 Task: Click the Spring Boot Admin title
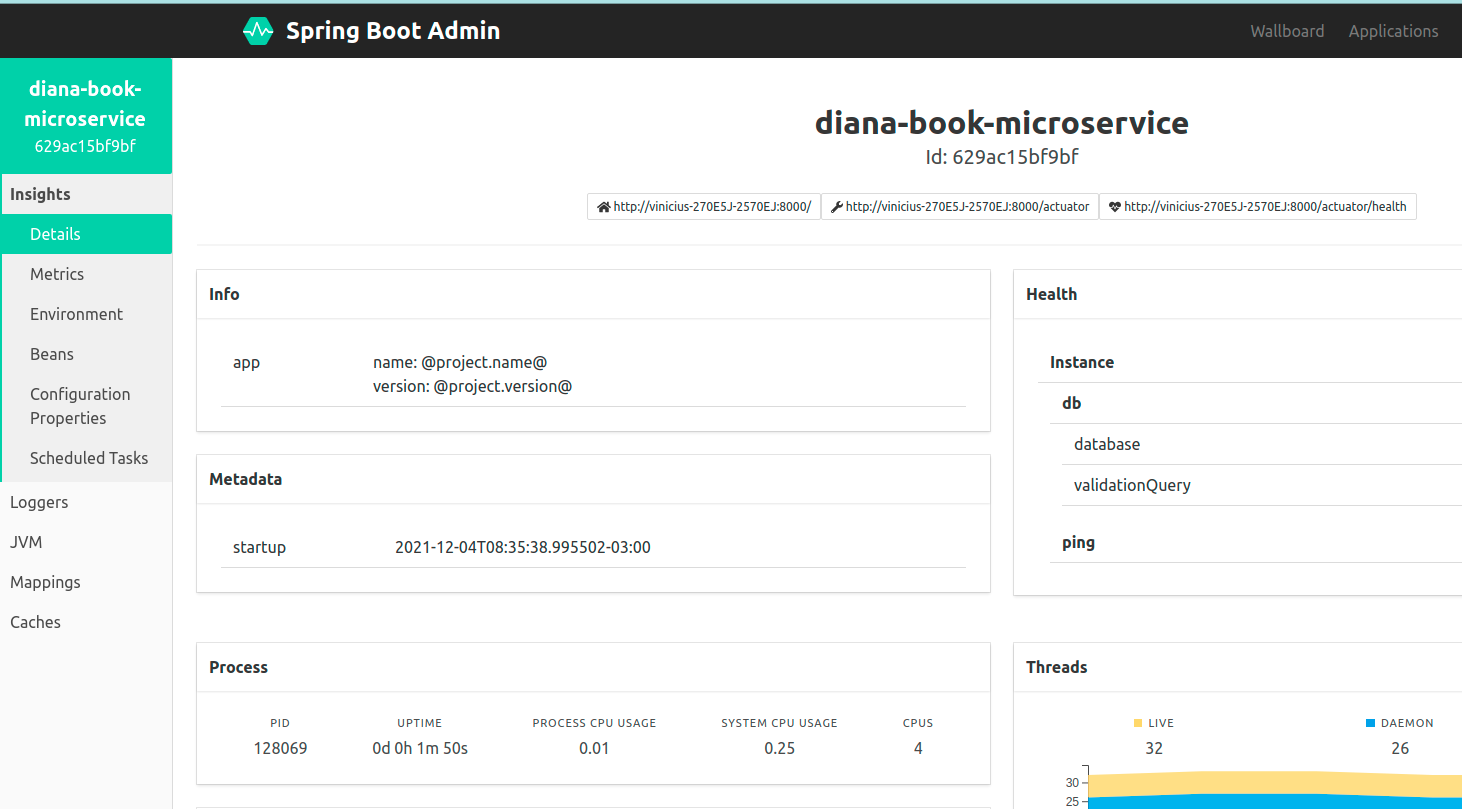pos(393,31)
